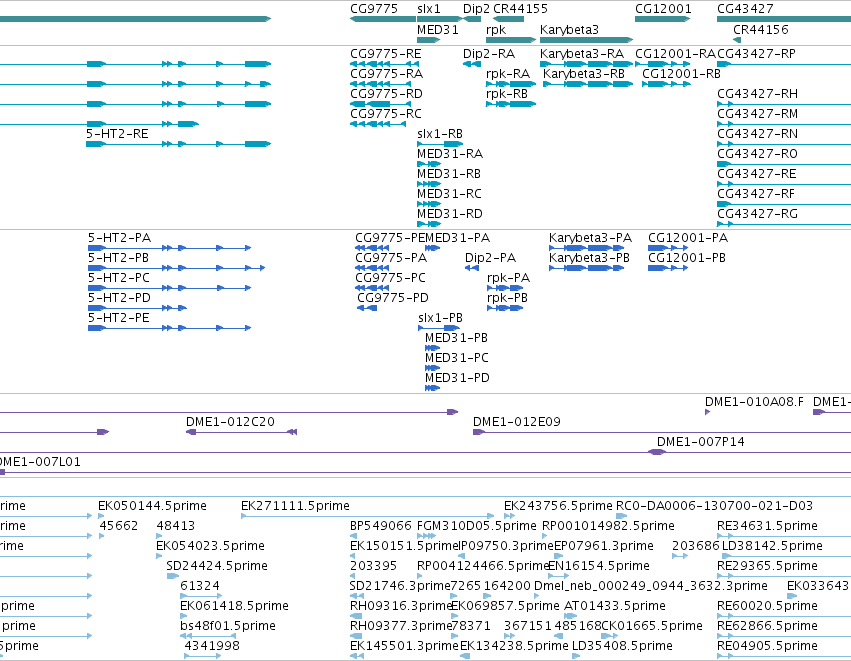Click transcript rpk-RA
Viewport: 851px width, 661px height.
click(x=508, y=74)
